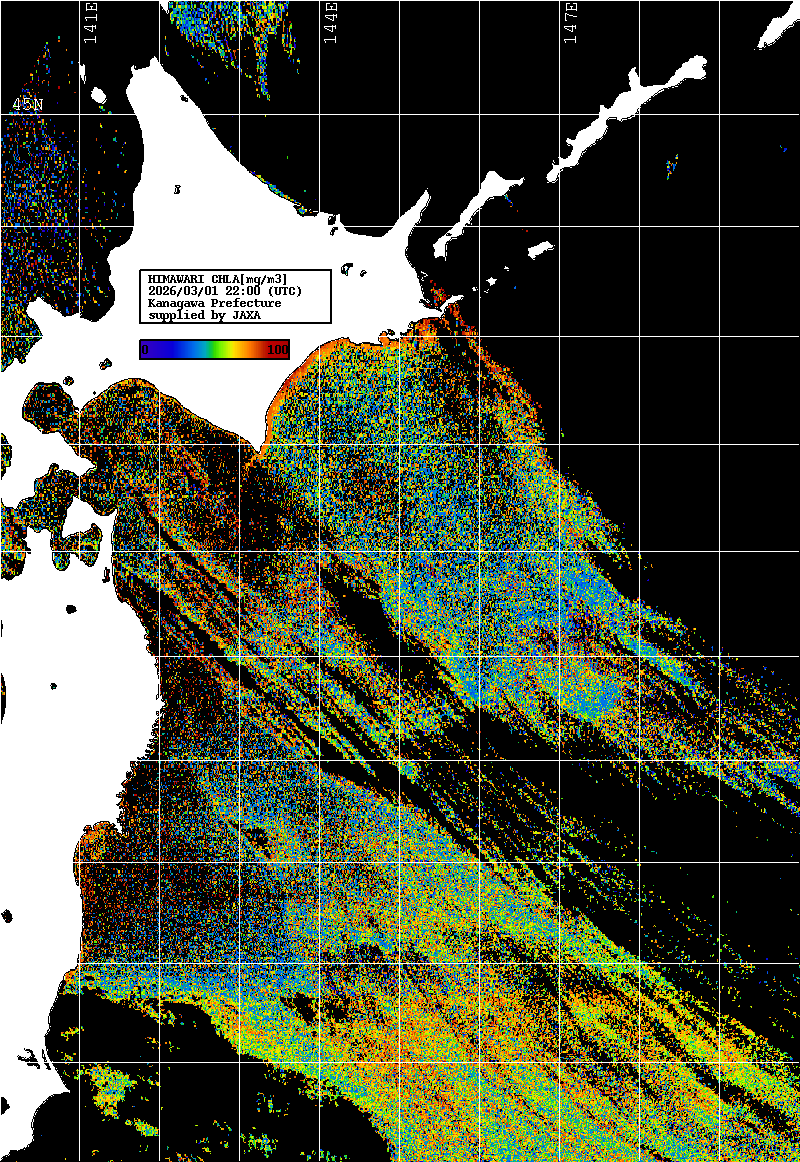
Task: Click the 141E longitude label
Action: pos(91,24)
